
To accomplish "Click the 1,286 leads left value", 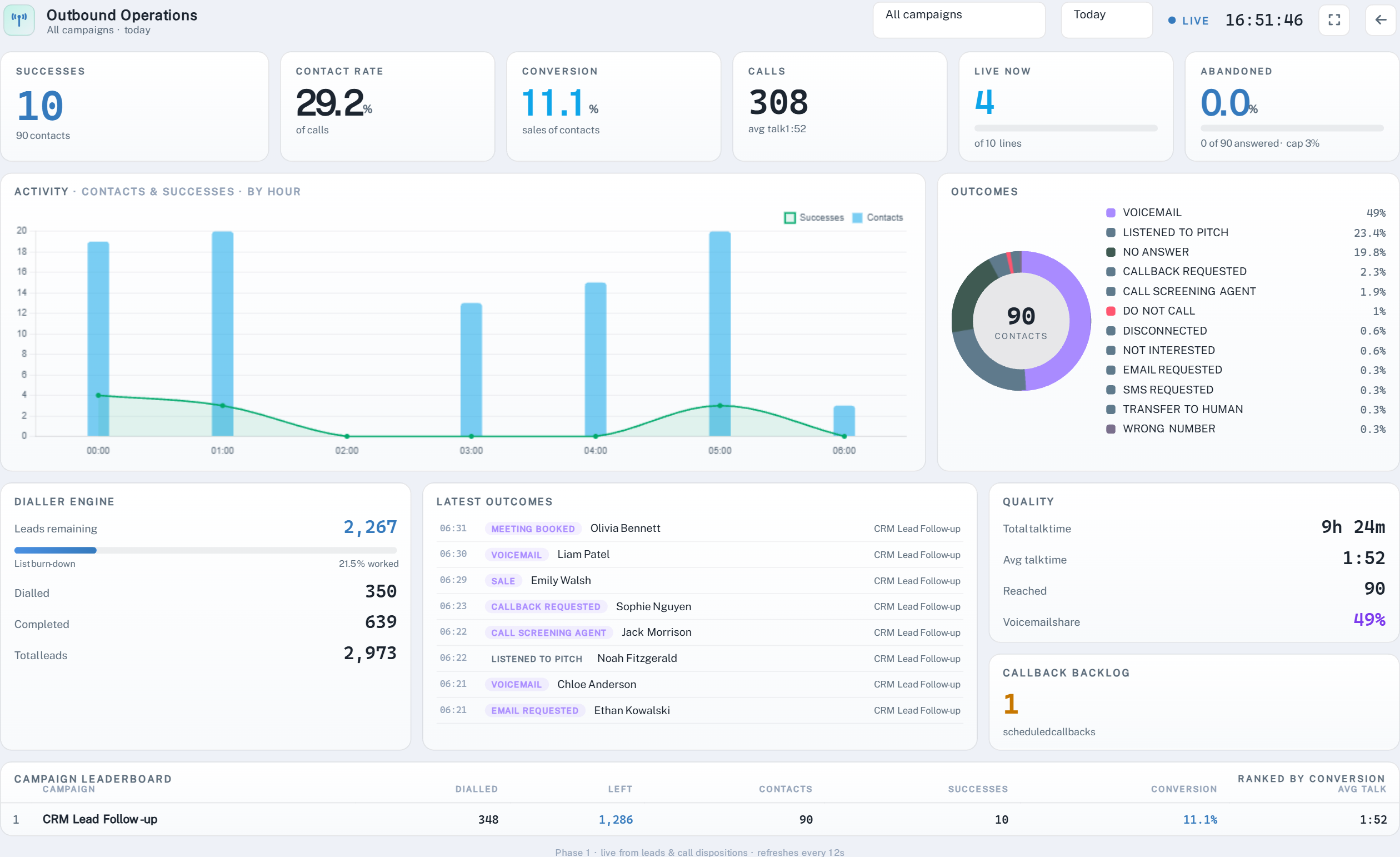I will click(x=616, y=820).
